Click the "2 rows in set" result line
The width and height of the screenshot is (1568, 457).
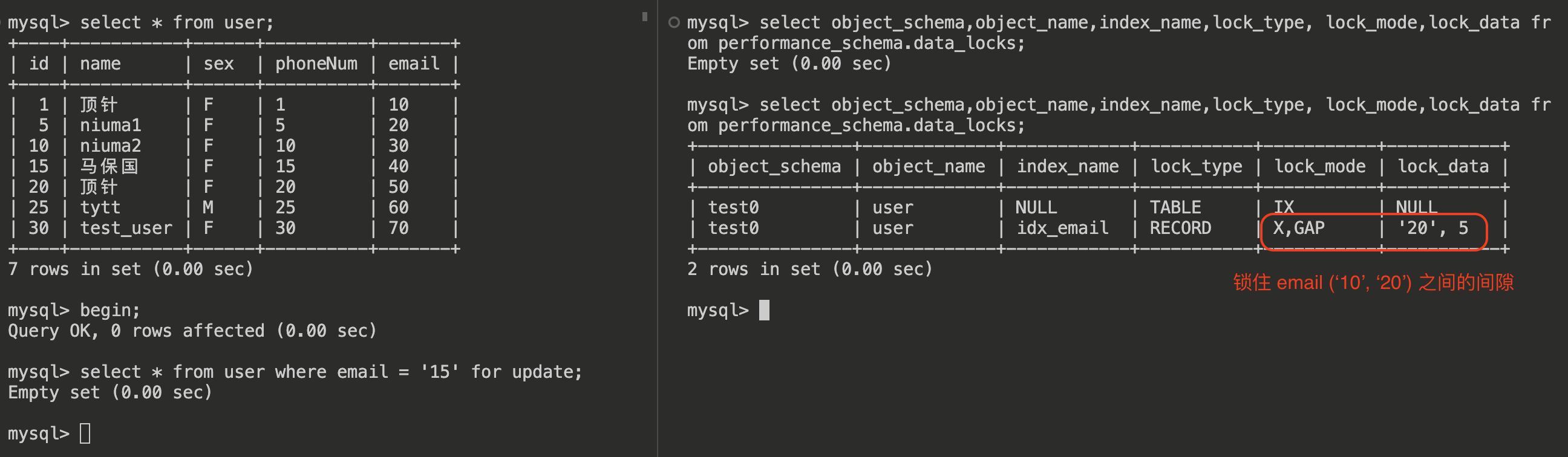click(x=809, y=269)
